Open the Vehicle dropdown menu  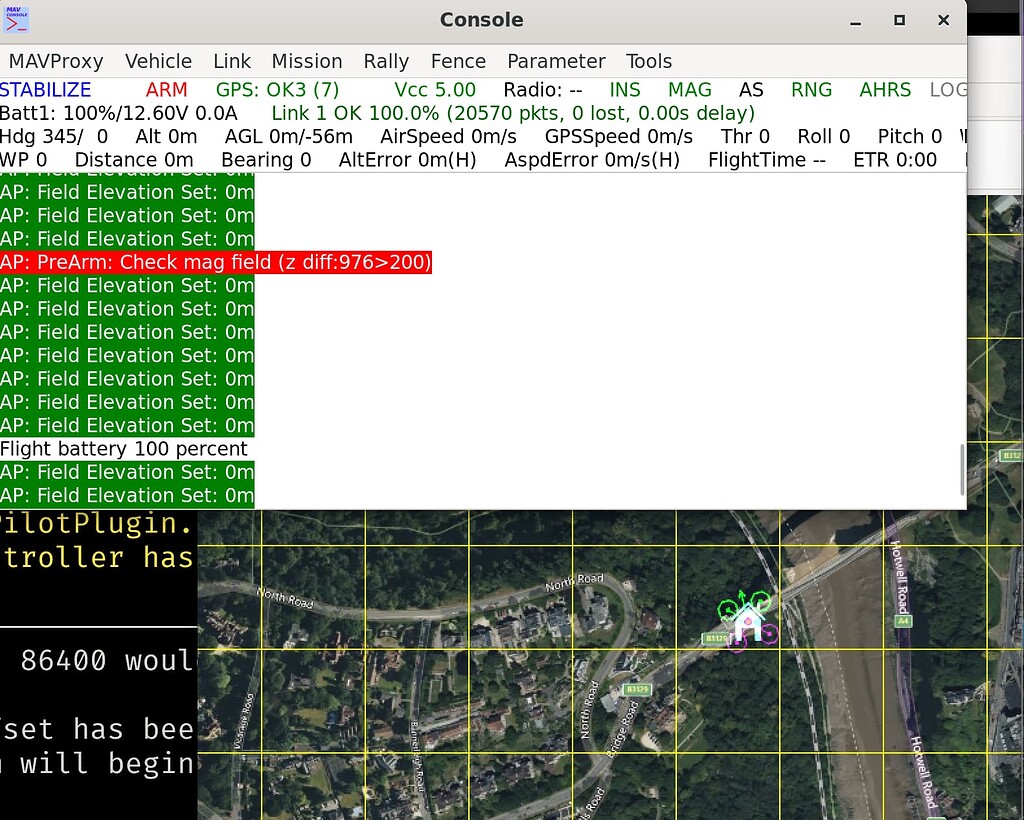coord(158,61)
